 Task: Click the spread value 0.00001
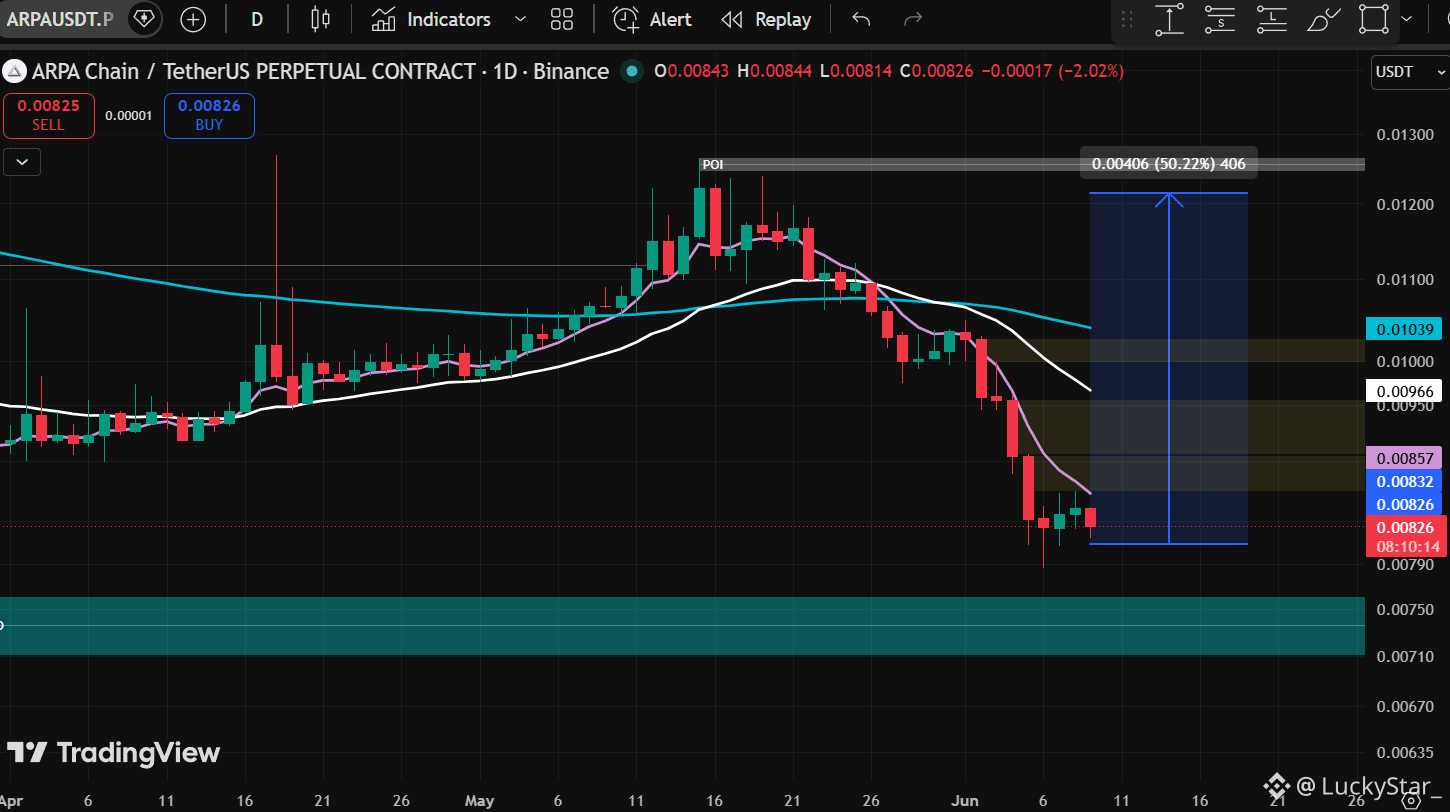click(129, 115)
